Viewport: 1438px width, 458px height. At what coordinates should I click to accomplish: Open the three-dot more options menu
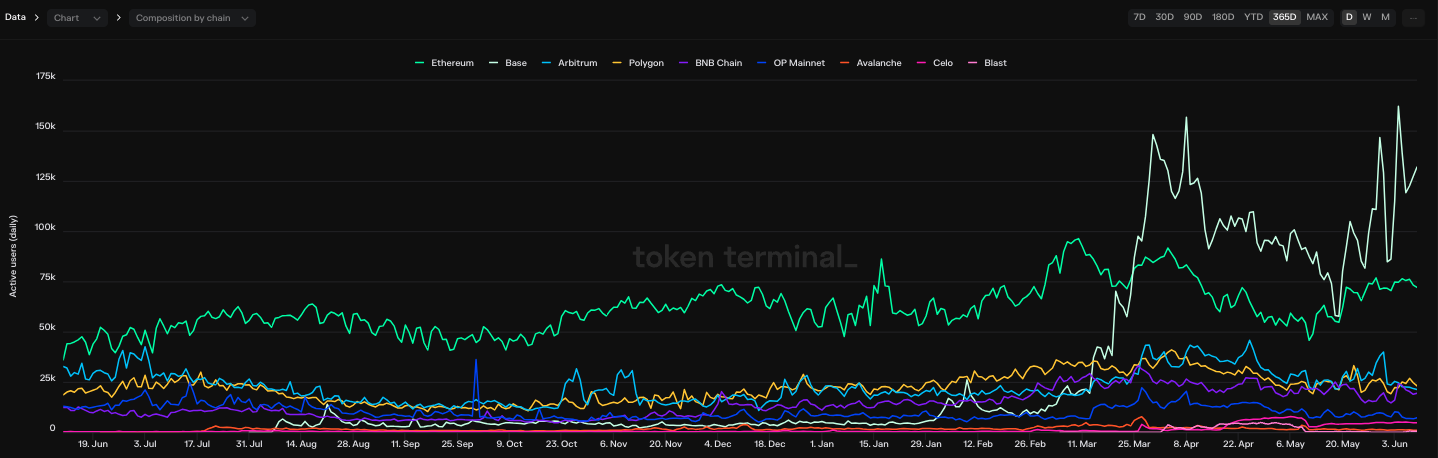[1412, 17]
